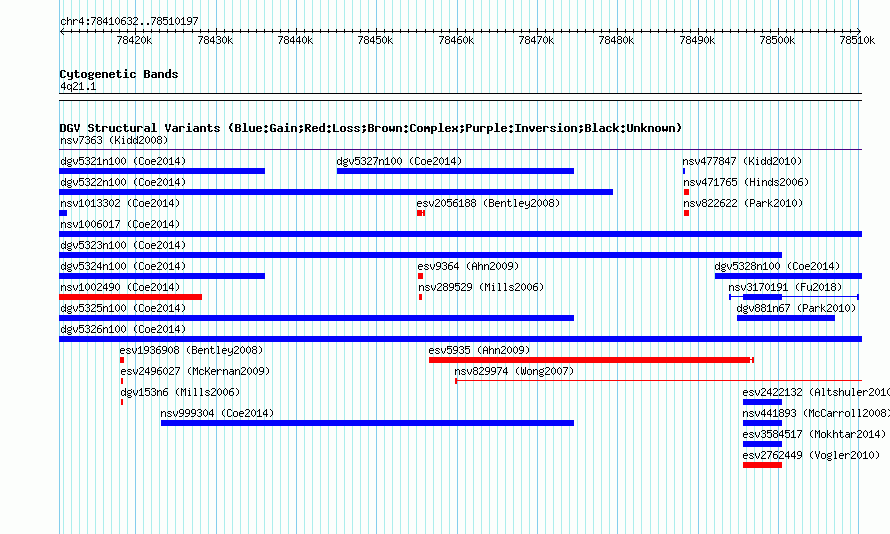
Task: Click the red dgv153n6 (Mills2006) marker
Action: pos(121,402)
